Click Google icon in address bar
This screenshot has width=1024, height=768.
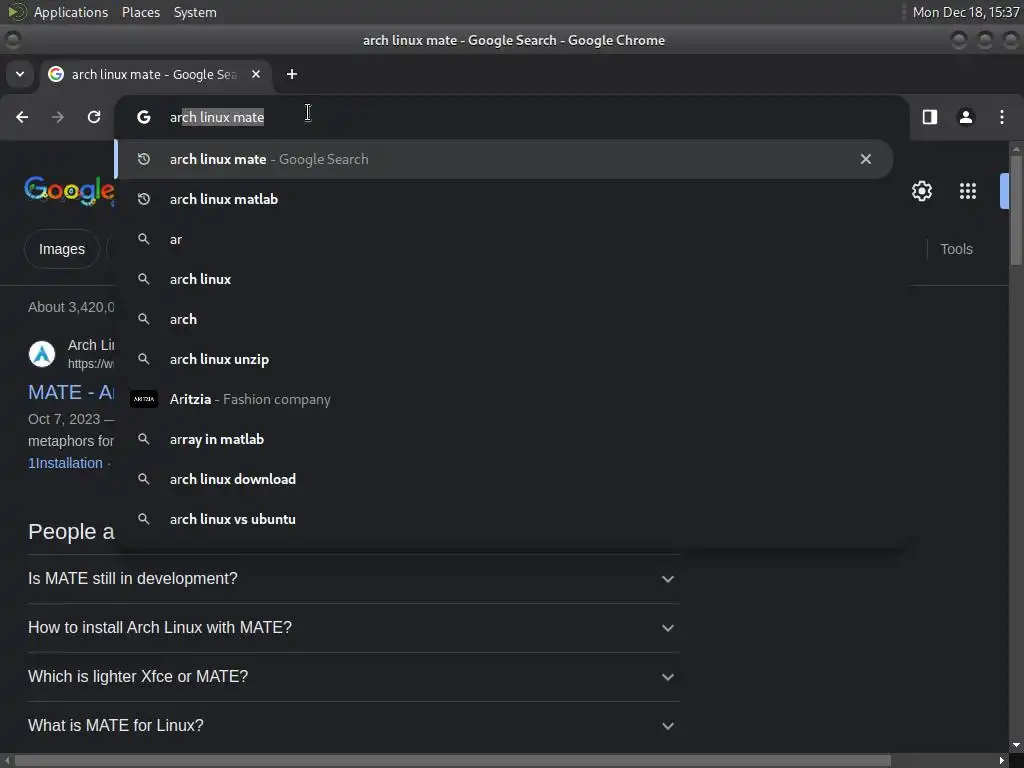[144, 117]
